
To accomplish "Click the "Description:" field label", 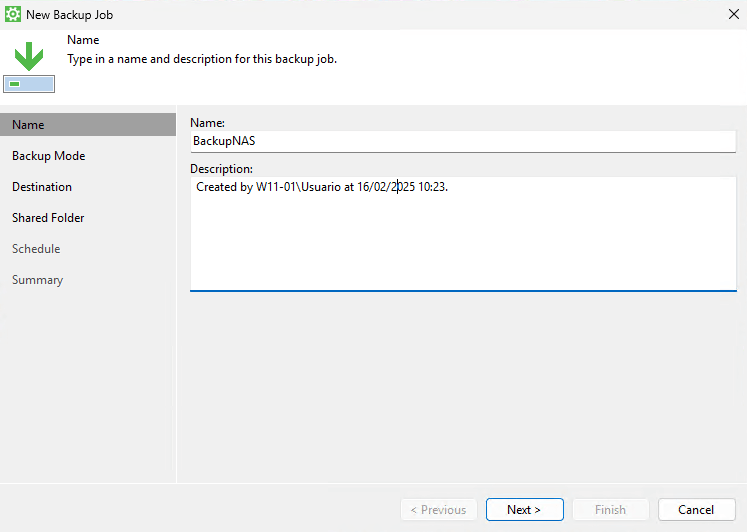I will click(x=221, y=169).
